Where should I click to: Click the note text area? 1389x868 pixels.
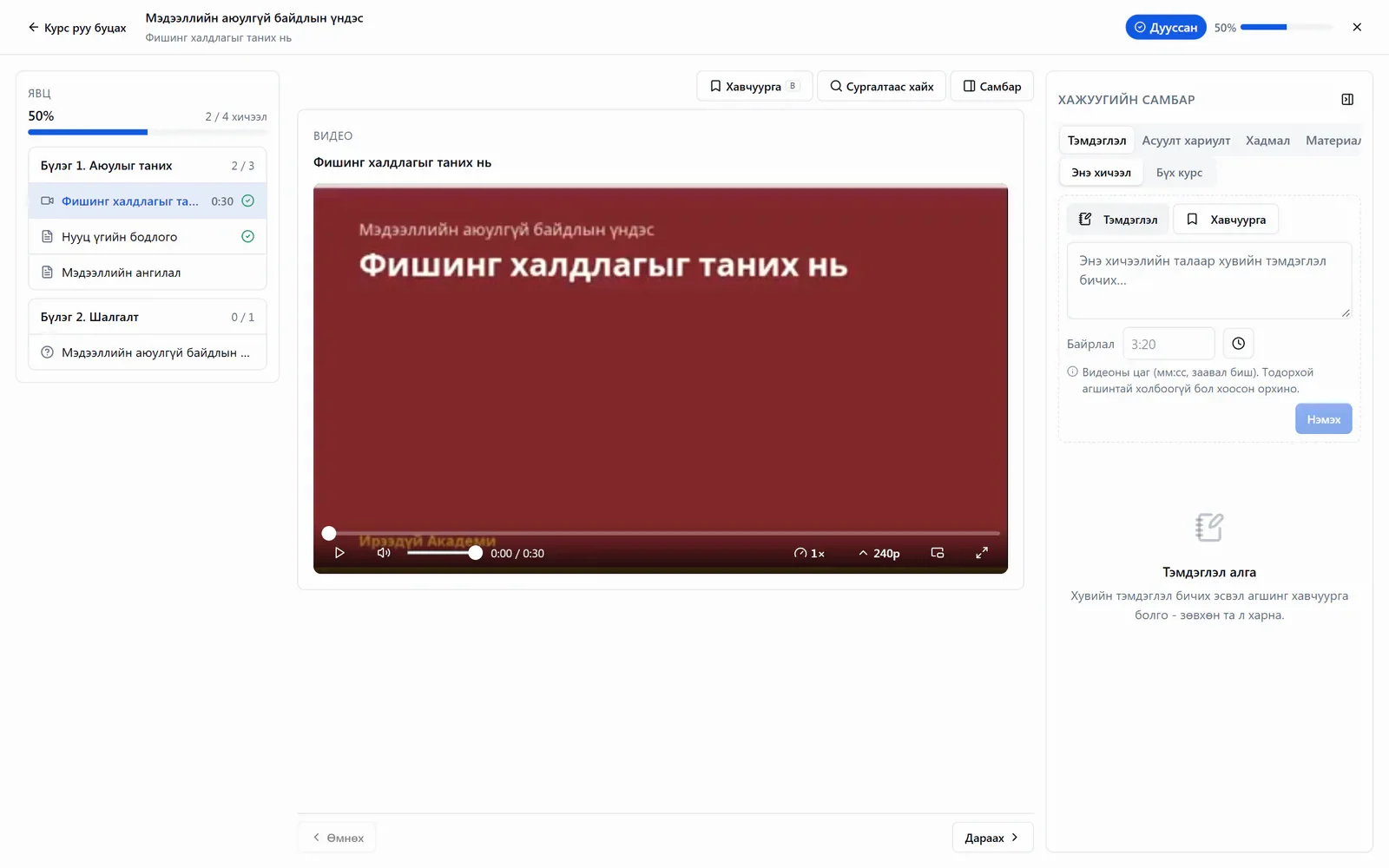[x=1209, y=280]
